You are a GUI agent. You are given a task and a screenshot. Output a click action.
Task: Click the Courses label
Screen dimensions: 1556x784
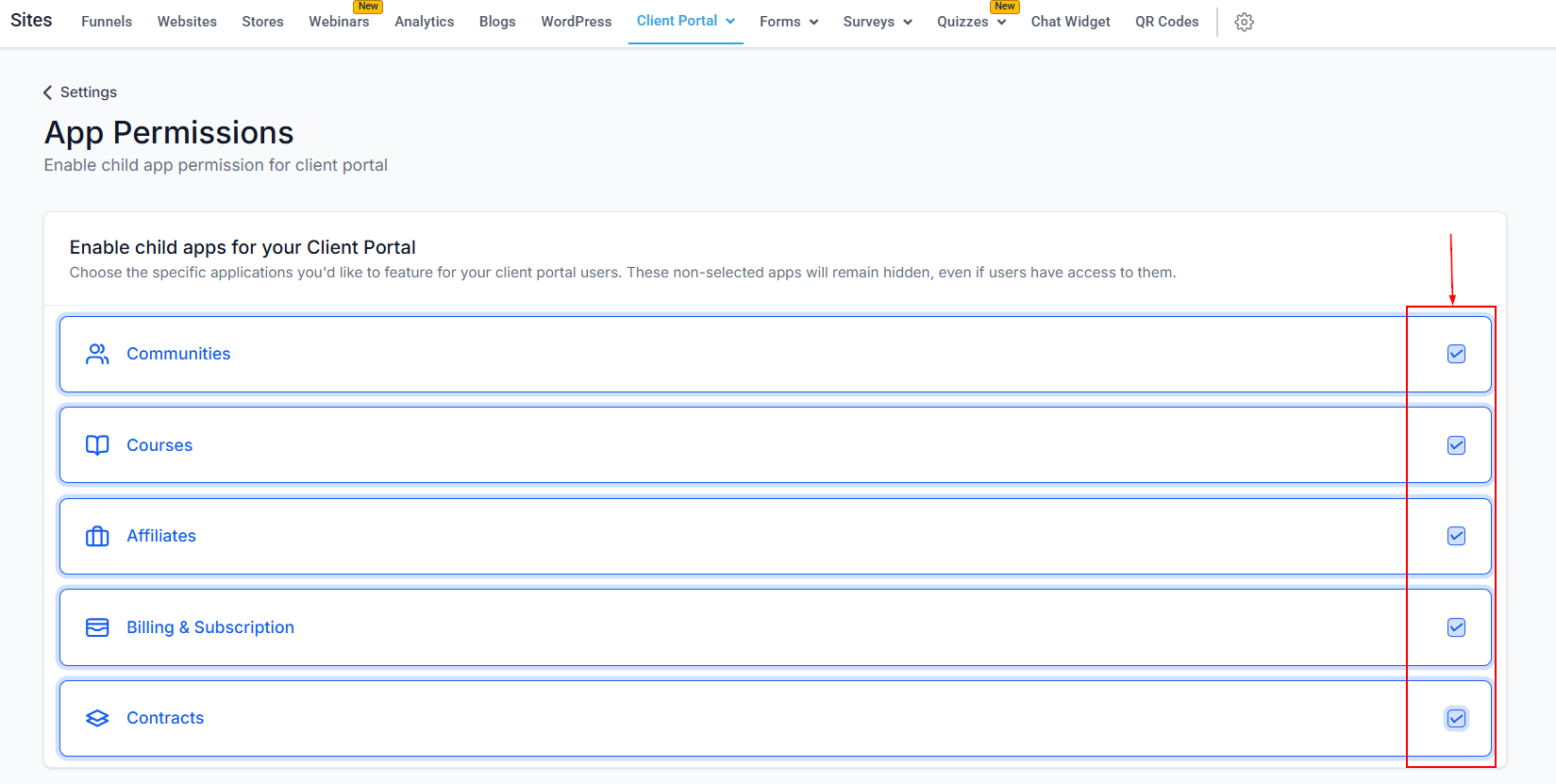159,445
